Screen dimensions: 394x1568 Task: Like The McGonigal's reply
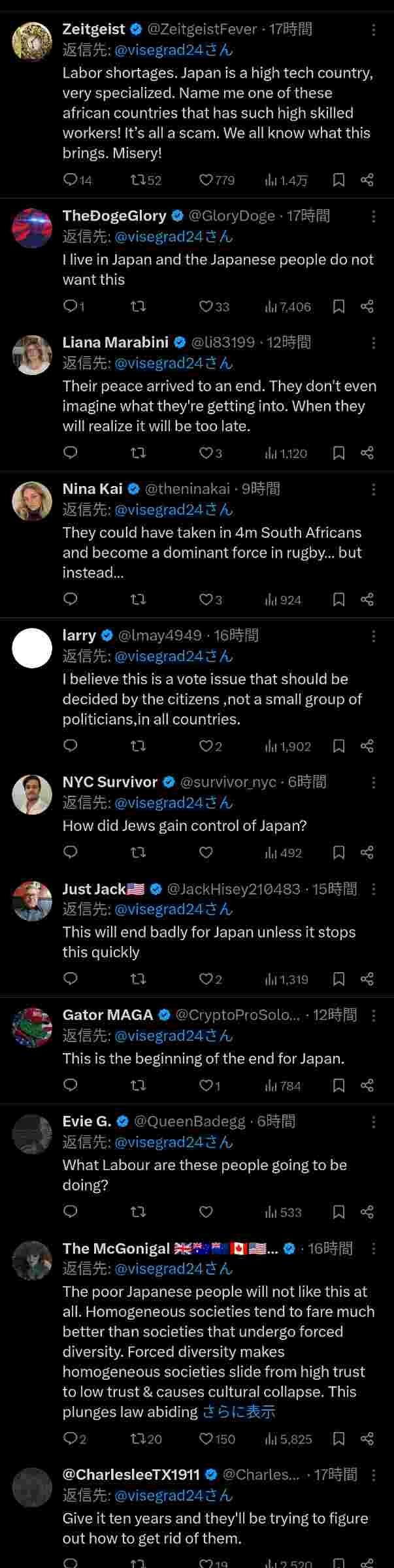point(206,1439)
